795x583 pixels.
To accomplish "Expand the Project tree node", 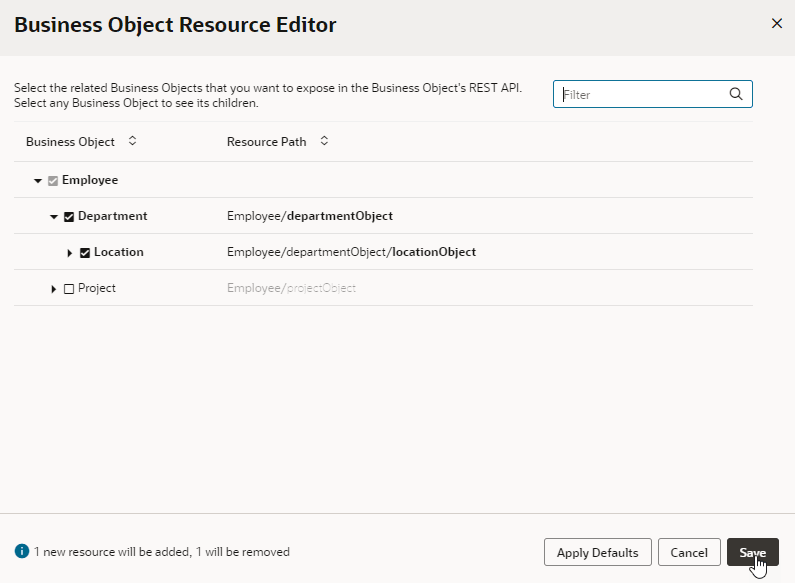I will 54,289.
